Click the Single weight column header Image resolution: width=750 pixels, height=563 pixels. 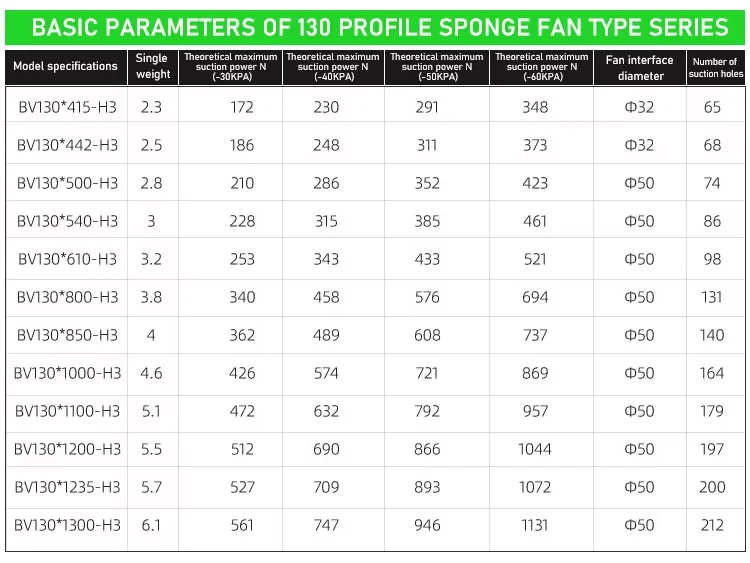click(x=152, y=67)
